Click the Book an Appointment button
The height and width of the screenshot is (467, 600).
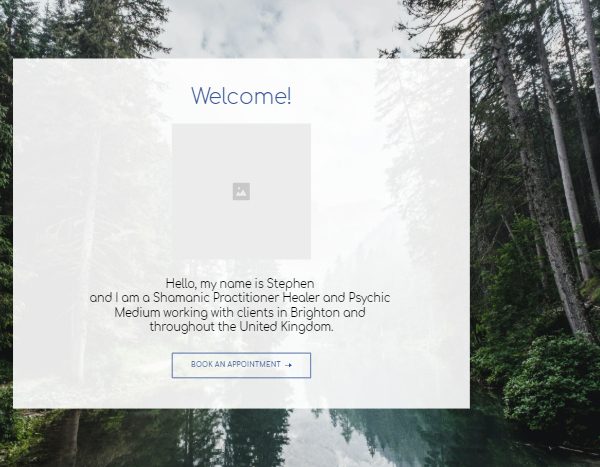[241, 365]
